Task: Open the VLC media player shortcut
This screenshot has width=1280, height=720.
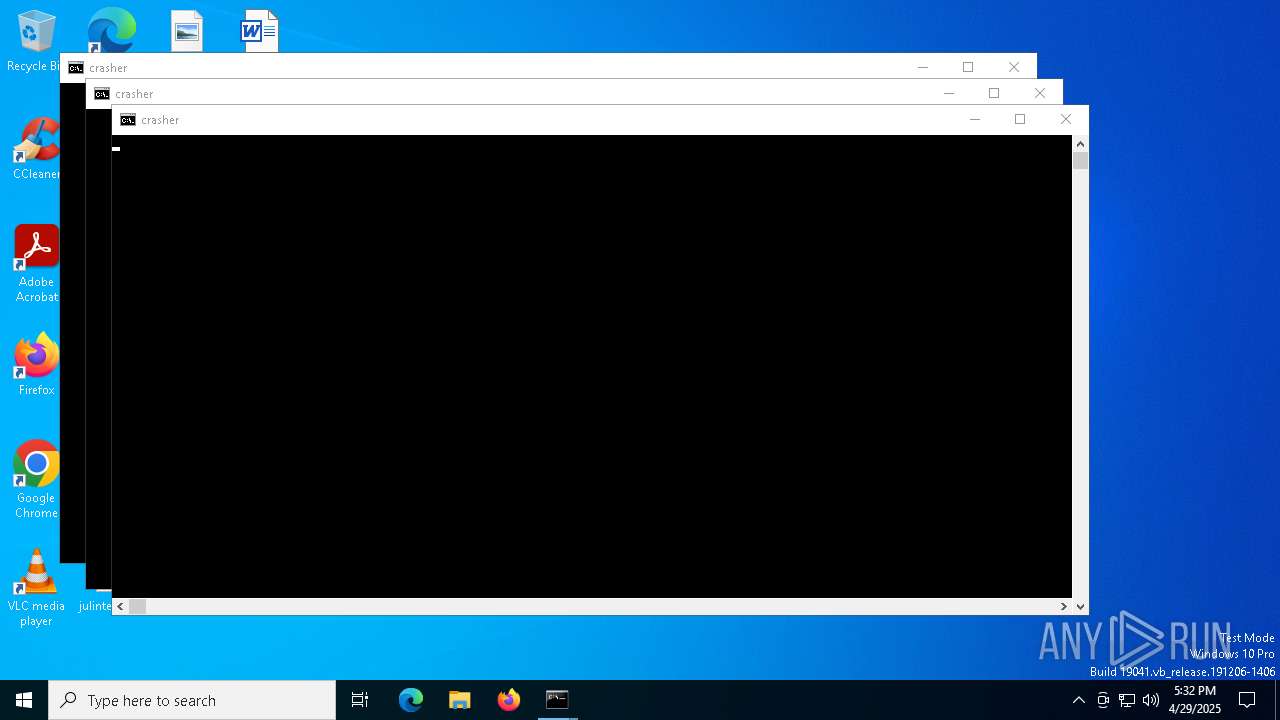Action: [36, 587]
